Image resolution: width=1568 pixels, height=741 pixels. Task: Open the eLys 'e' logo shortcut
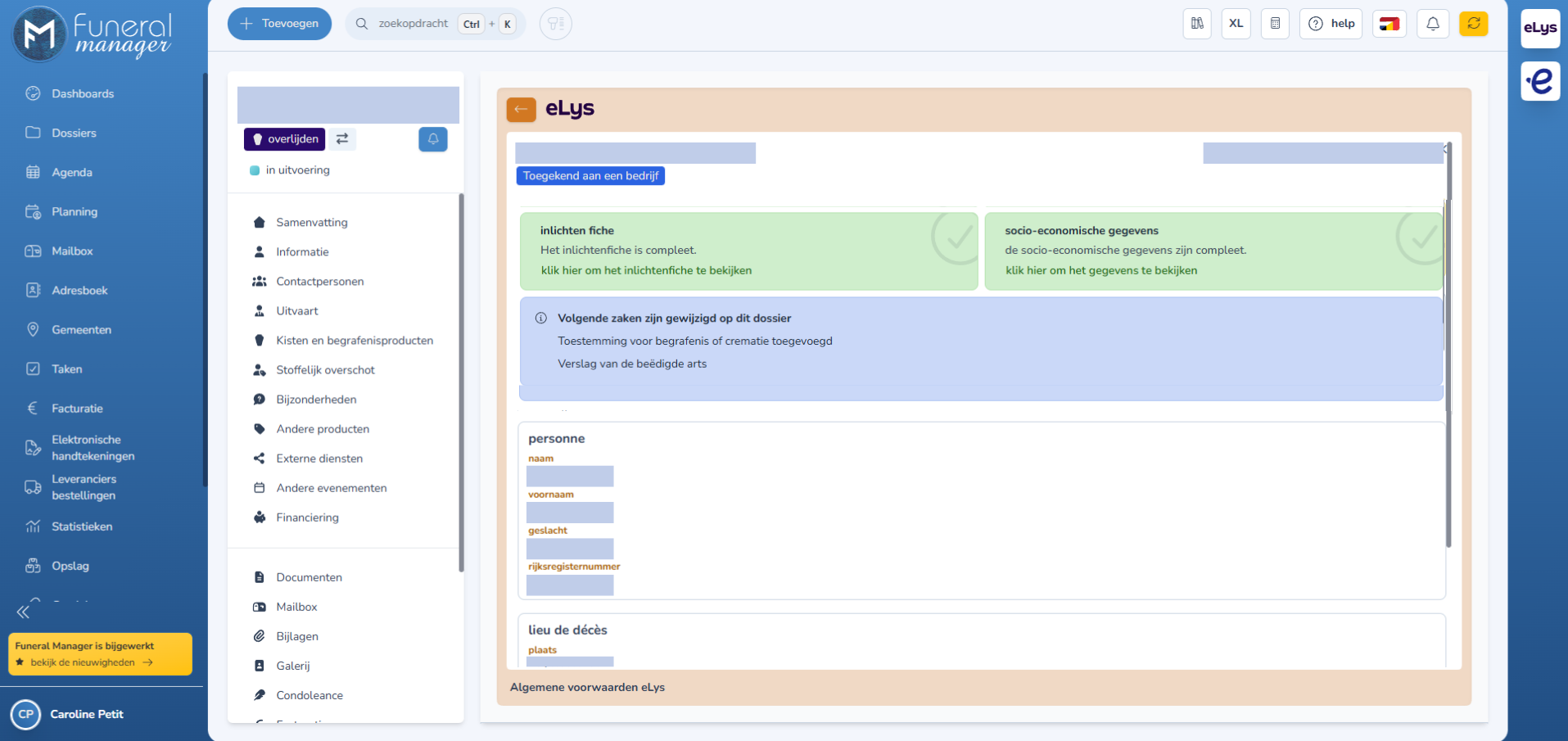click(1540, 81)
